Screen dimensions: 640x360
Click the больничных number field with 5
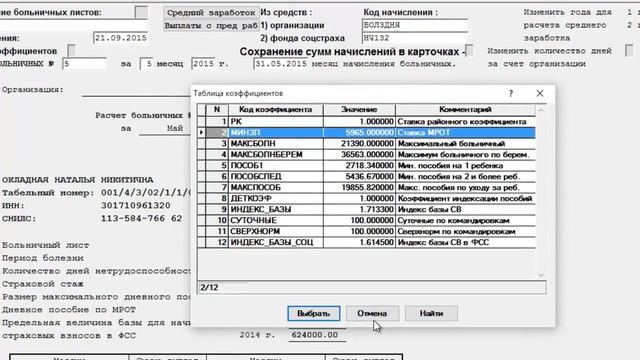84,64
